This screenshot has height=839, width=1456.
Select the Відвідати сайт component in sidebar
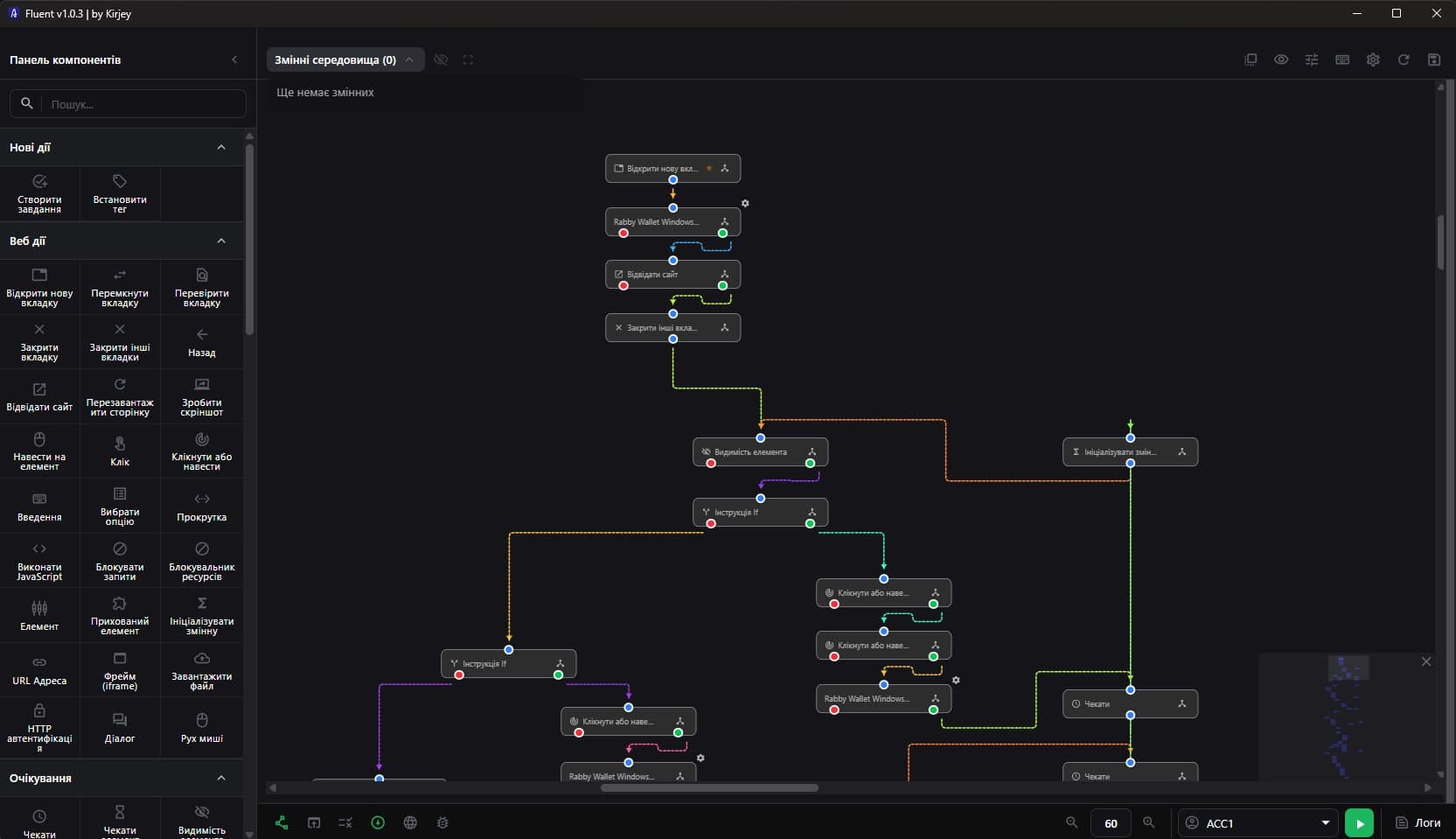(x=39, y=395)
